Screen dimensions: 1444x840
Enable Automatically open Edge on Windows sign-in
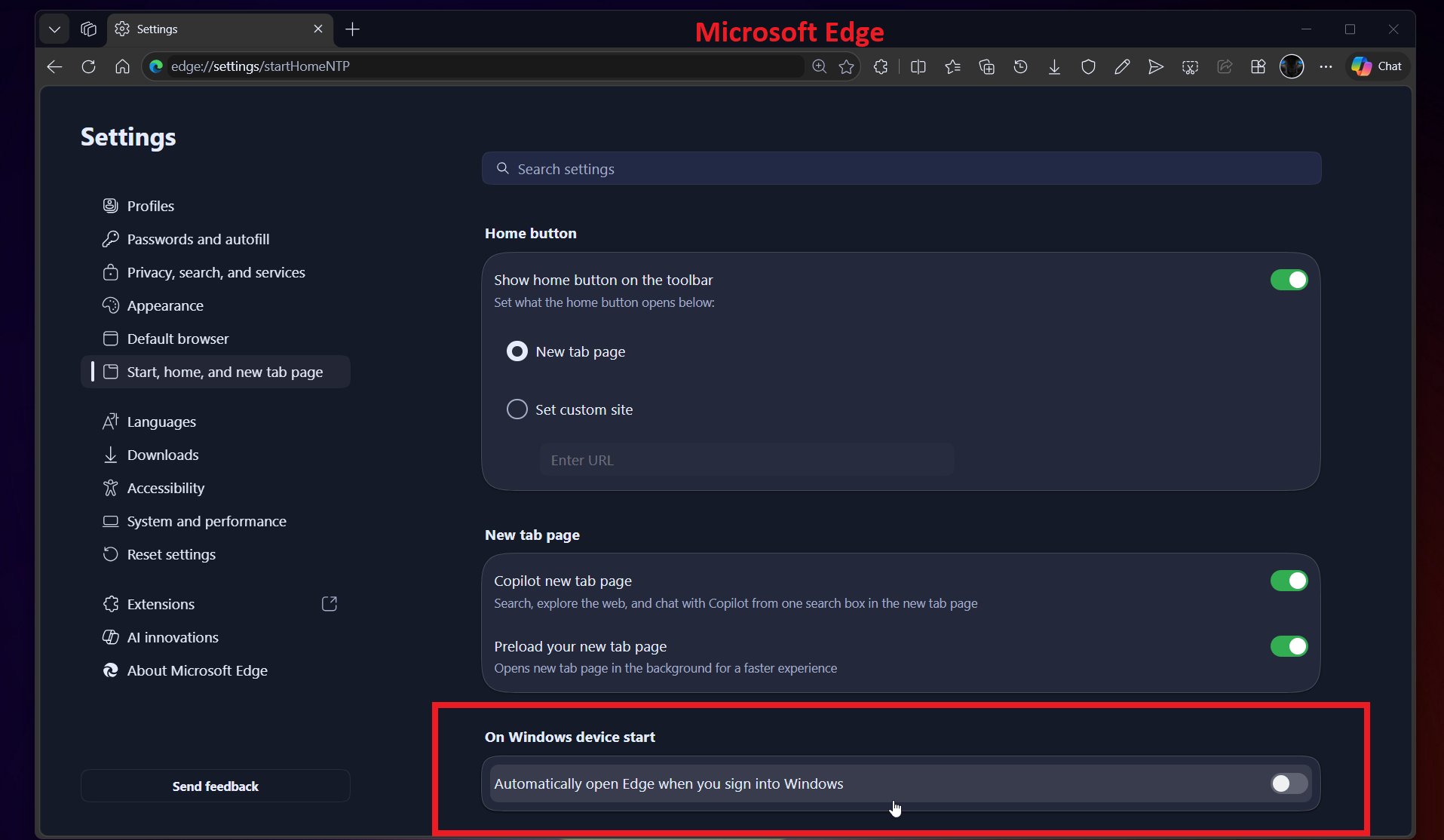coord(1289,783)
